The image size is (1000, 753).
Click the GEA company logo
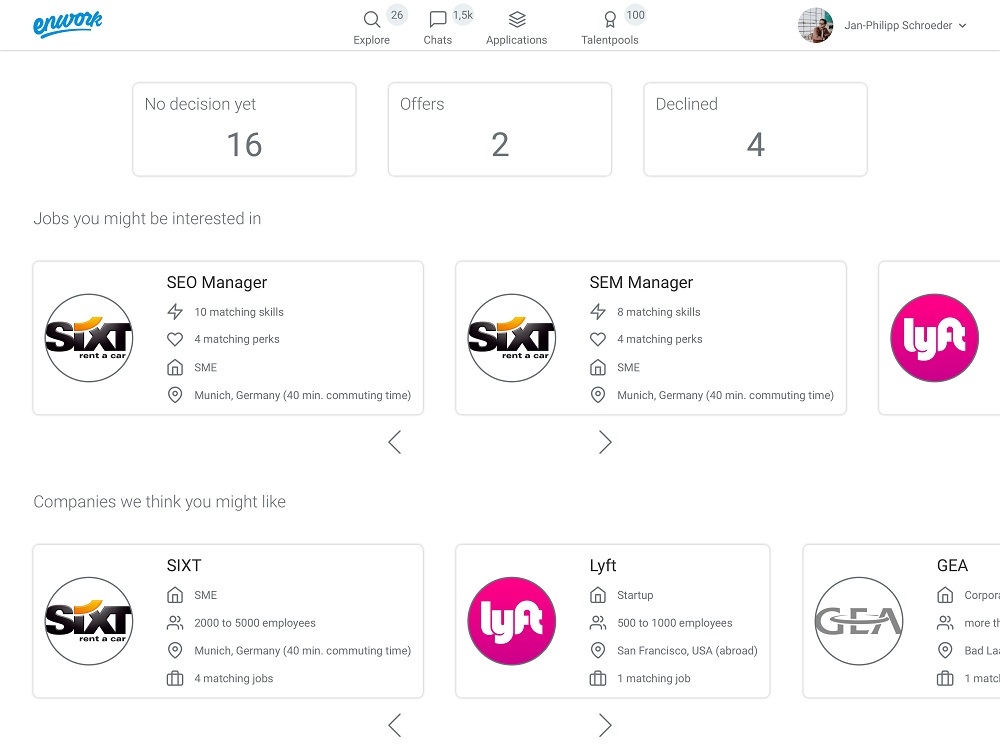859,621
